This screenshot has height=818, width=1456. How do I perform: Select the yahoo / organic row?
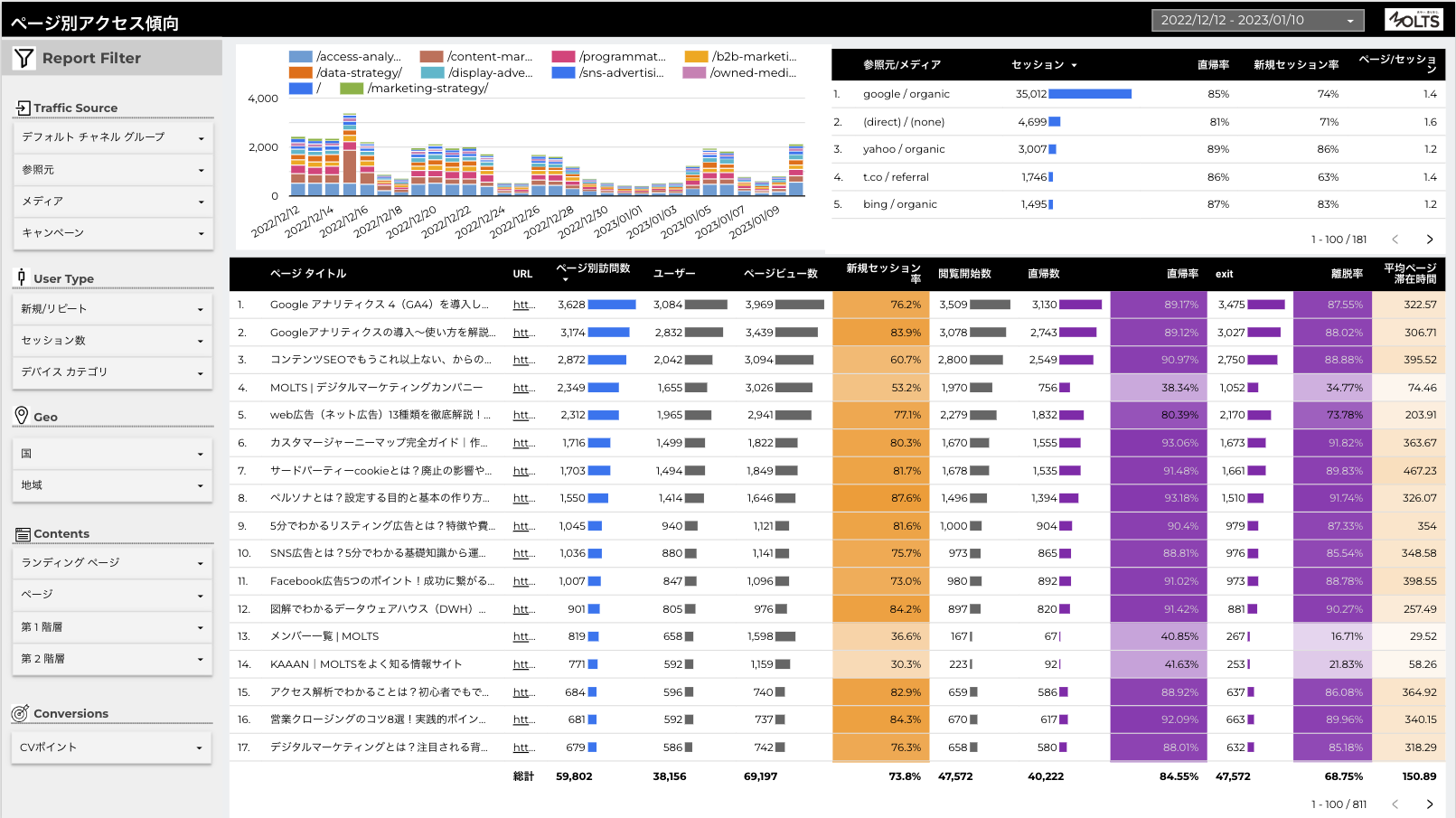1138,149
